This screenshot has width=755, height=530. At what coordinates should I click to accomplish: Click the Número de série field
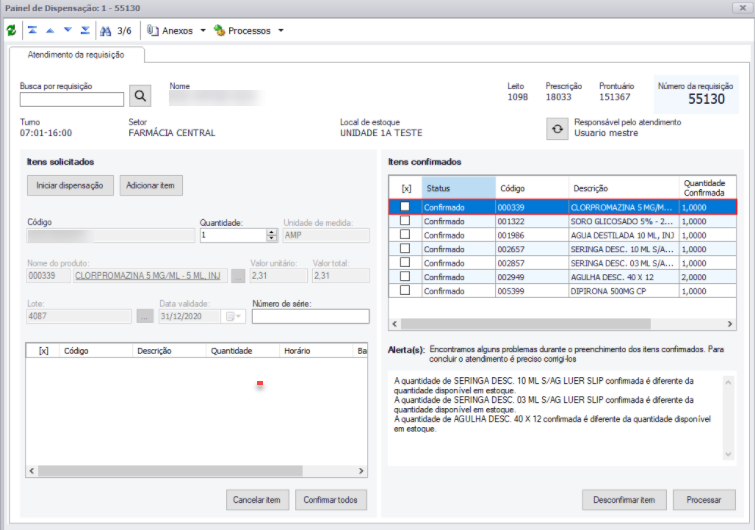click(x=311, y=316)
